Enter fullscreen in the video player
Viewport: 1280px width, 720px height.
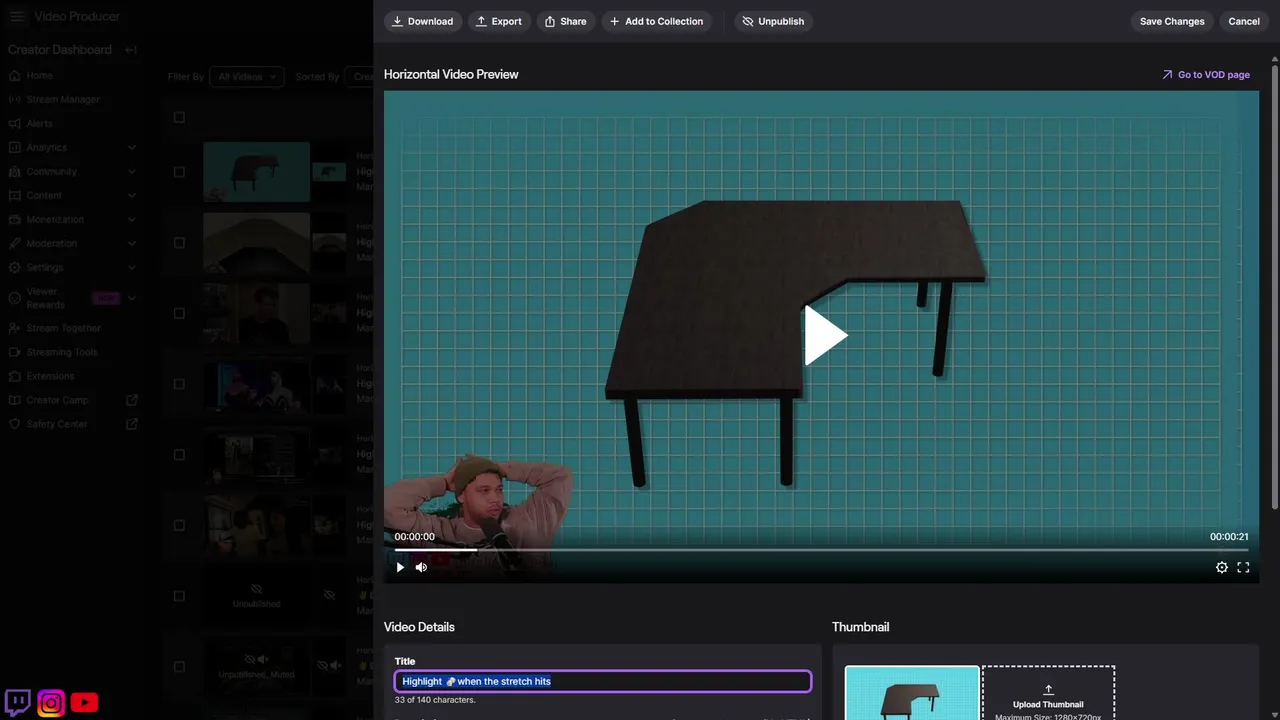(x=1243, y=567)
